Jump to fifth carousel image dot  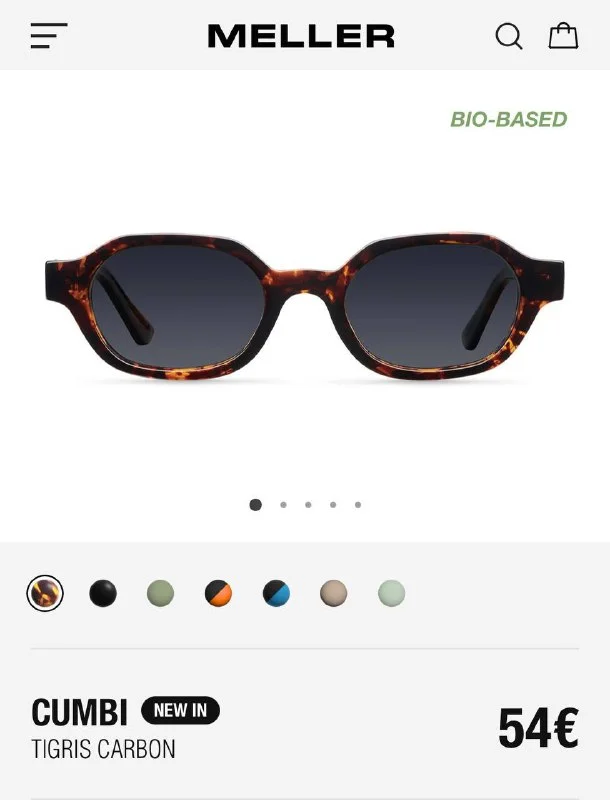(x=358, y=505)
